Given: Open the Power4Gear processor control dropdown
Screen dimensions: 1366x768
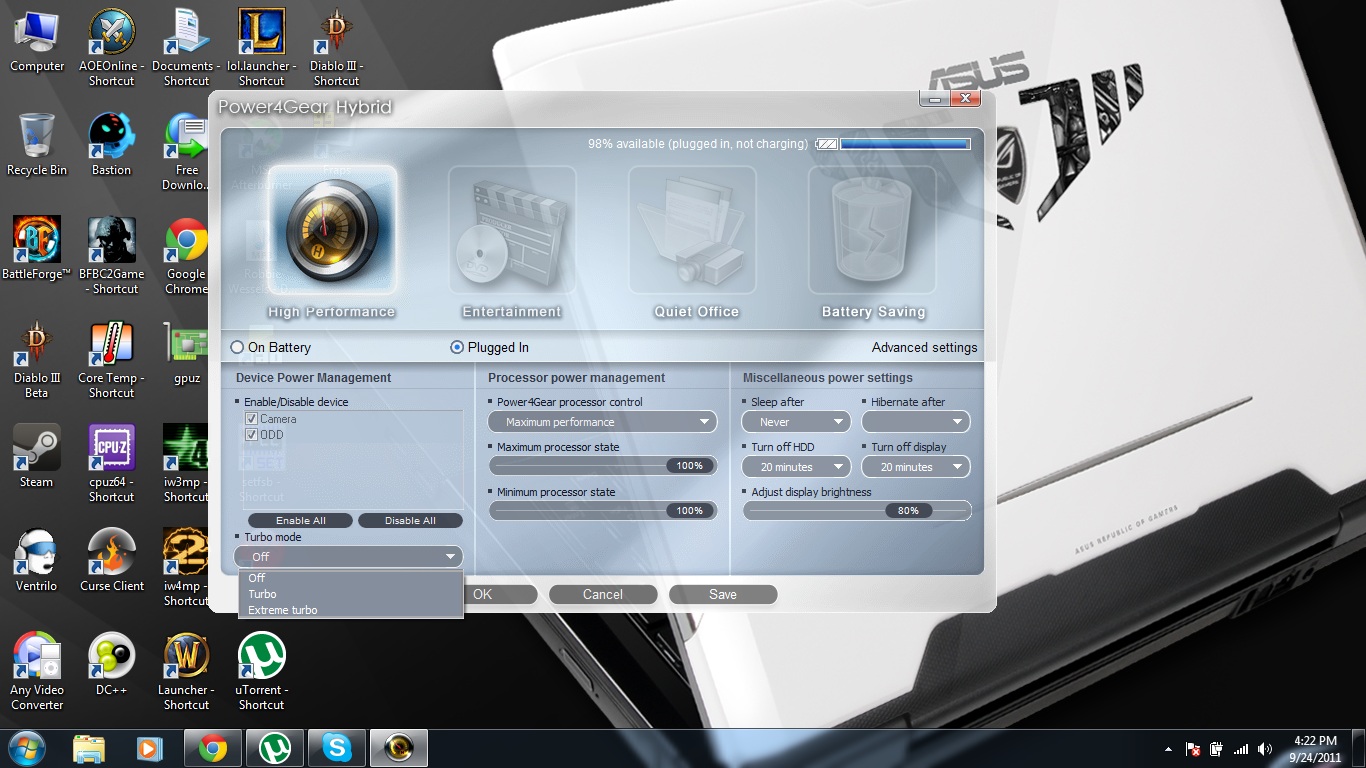Looking at the screenshot, I should tap(603, 422).
